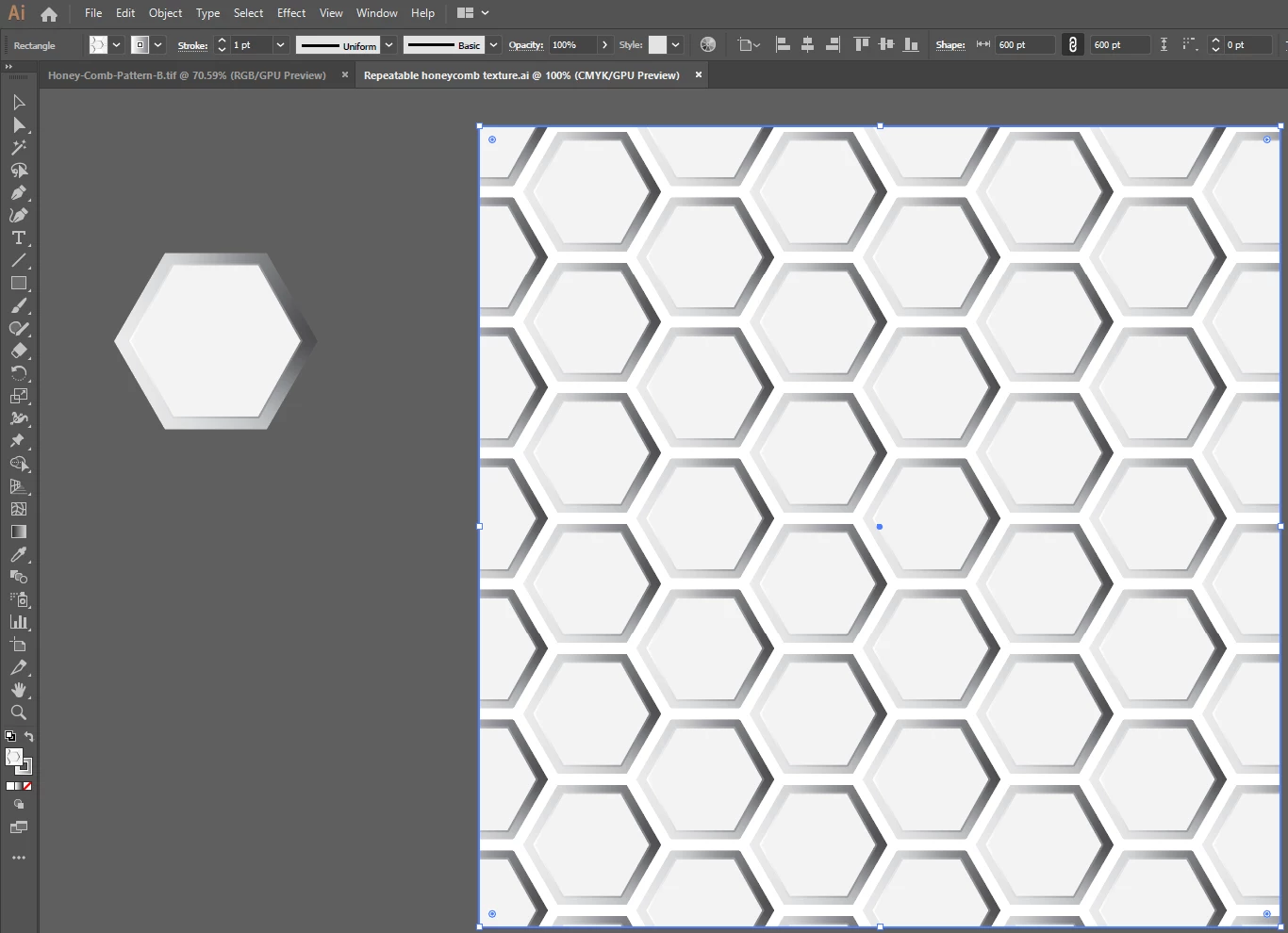The width and height of the screenshot is (1288, 933).
Task: Select the Lasso tool
Action: [x=18, y=170]
